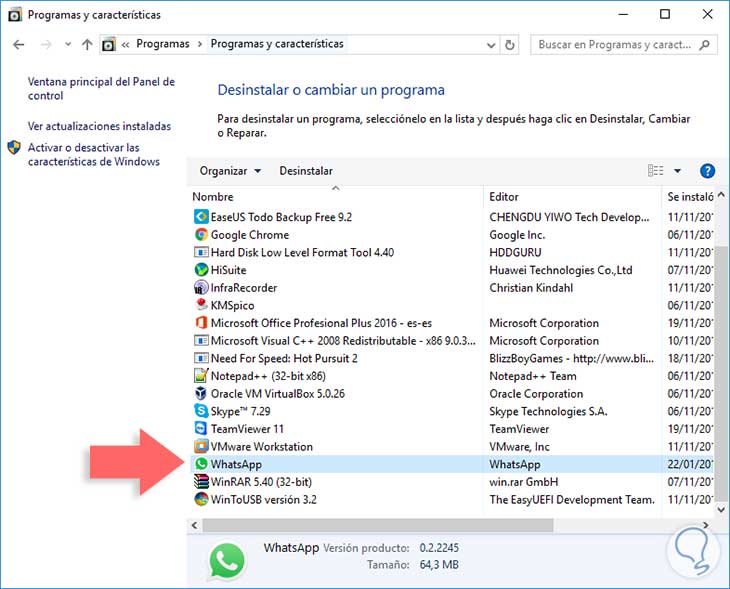The width and height of the screenshot is (730, 589).
Task: Click the 64,3 MB size value
Action: (x=439, y=565)
